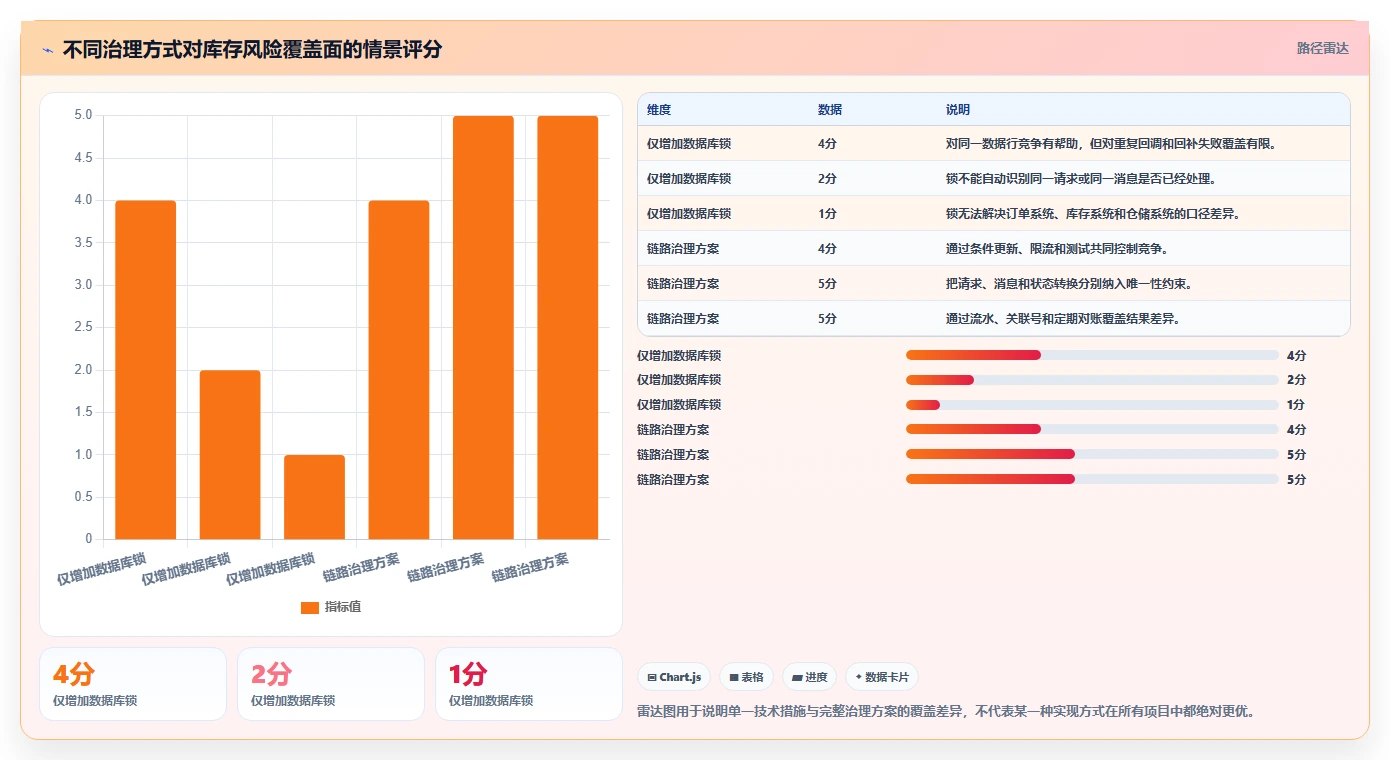Click the 1分 cell in the table
Image resolution: width=1390 pixels, height=760 pixels.
tap(827, 214)
